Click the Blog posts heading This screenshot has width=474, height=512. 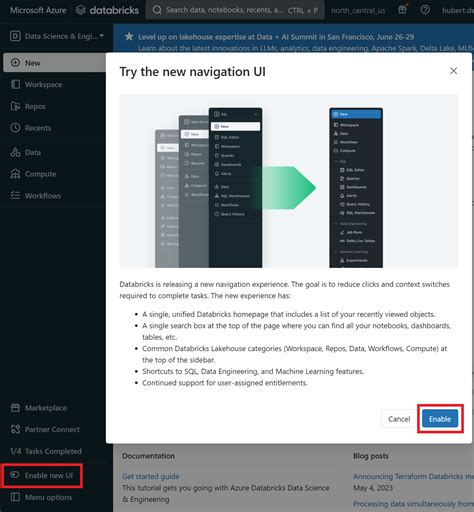[x=371, y=456]
